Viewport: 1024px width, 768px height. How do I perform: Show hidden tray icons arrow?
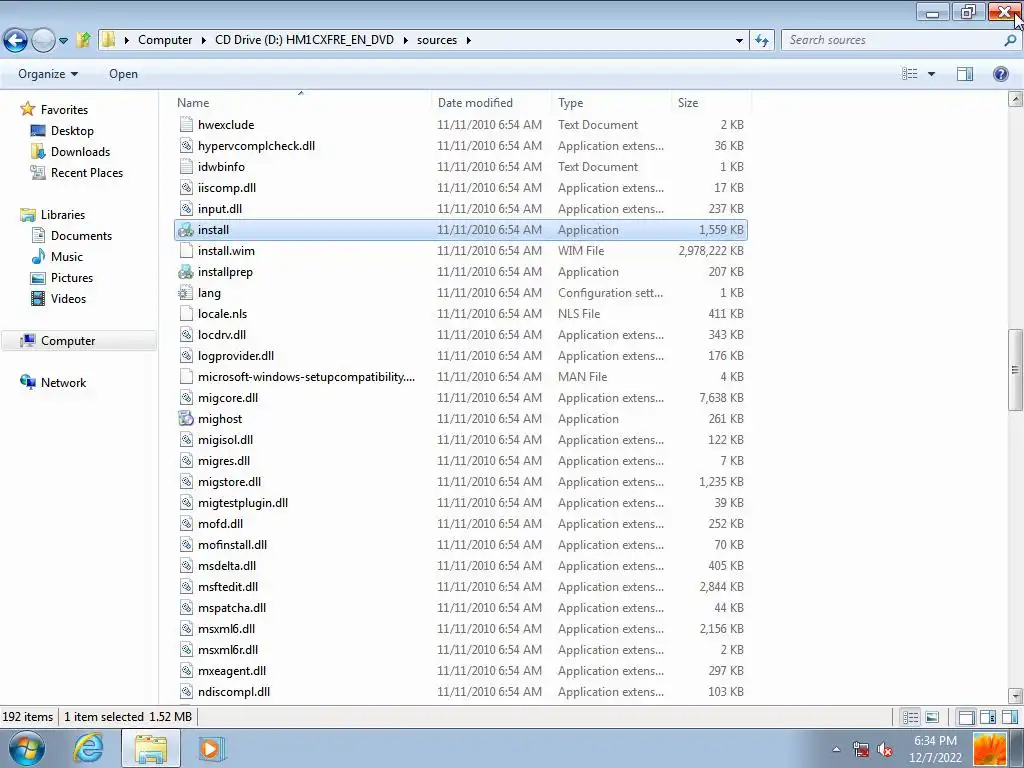tap(836, 749)
